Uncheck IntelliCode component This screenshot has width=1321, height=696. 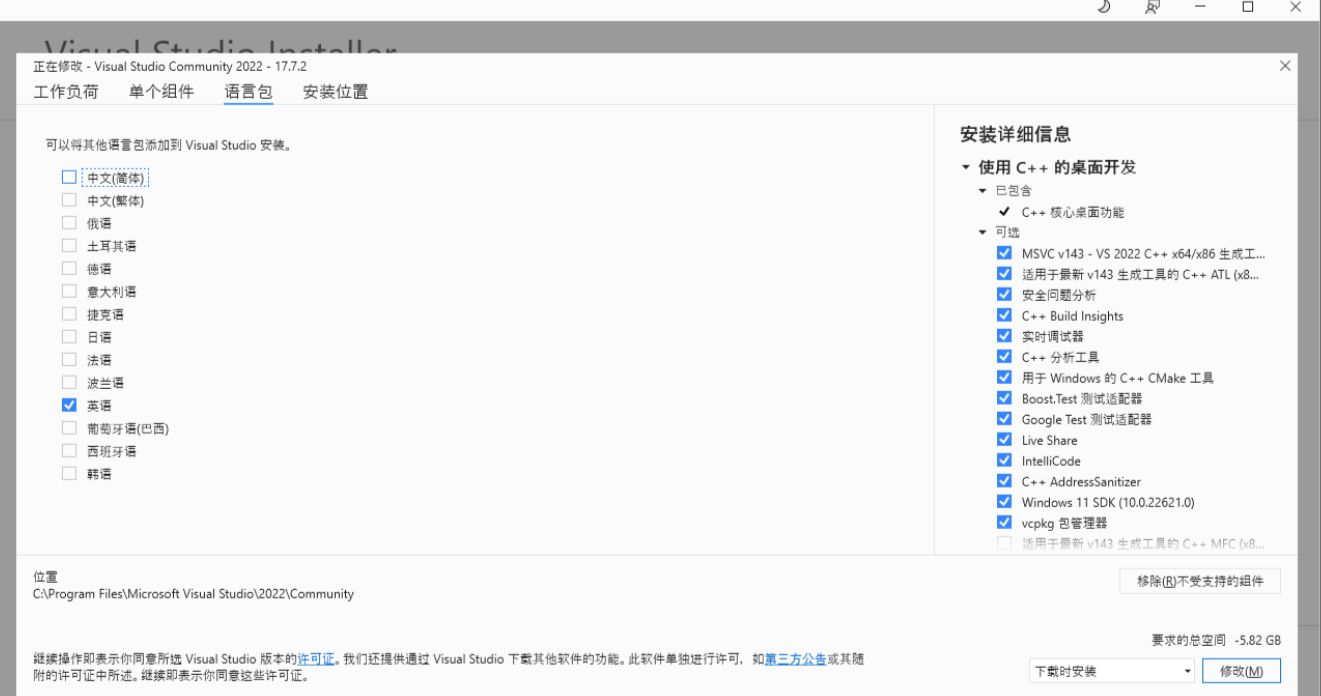pyautogui.click(x=1004, y=460)
